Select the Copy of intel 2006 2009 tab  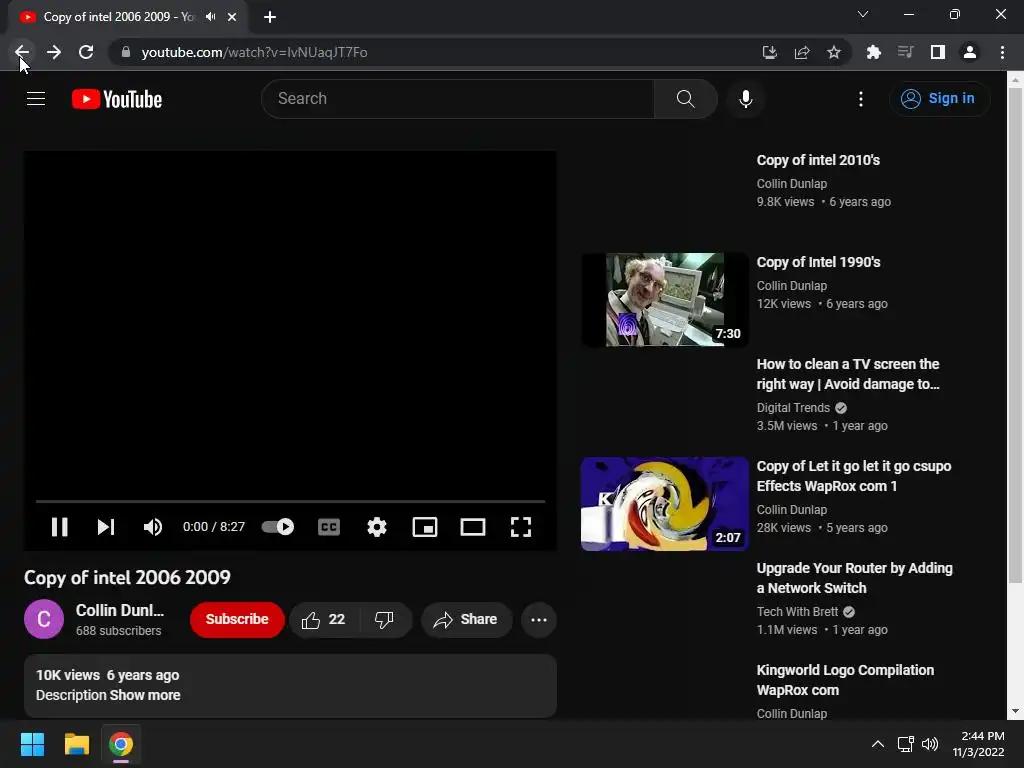click(120, 17)
